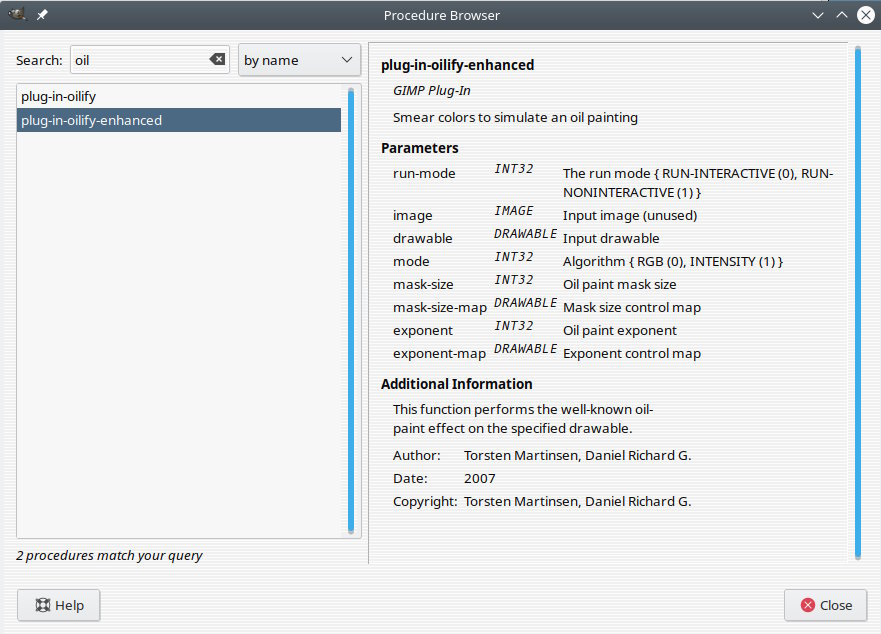This screenshot has height=634, width=881.
Task: Open the 'by name' search type dropdown
Action: coord(299,60)
